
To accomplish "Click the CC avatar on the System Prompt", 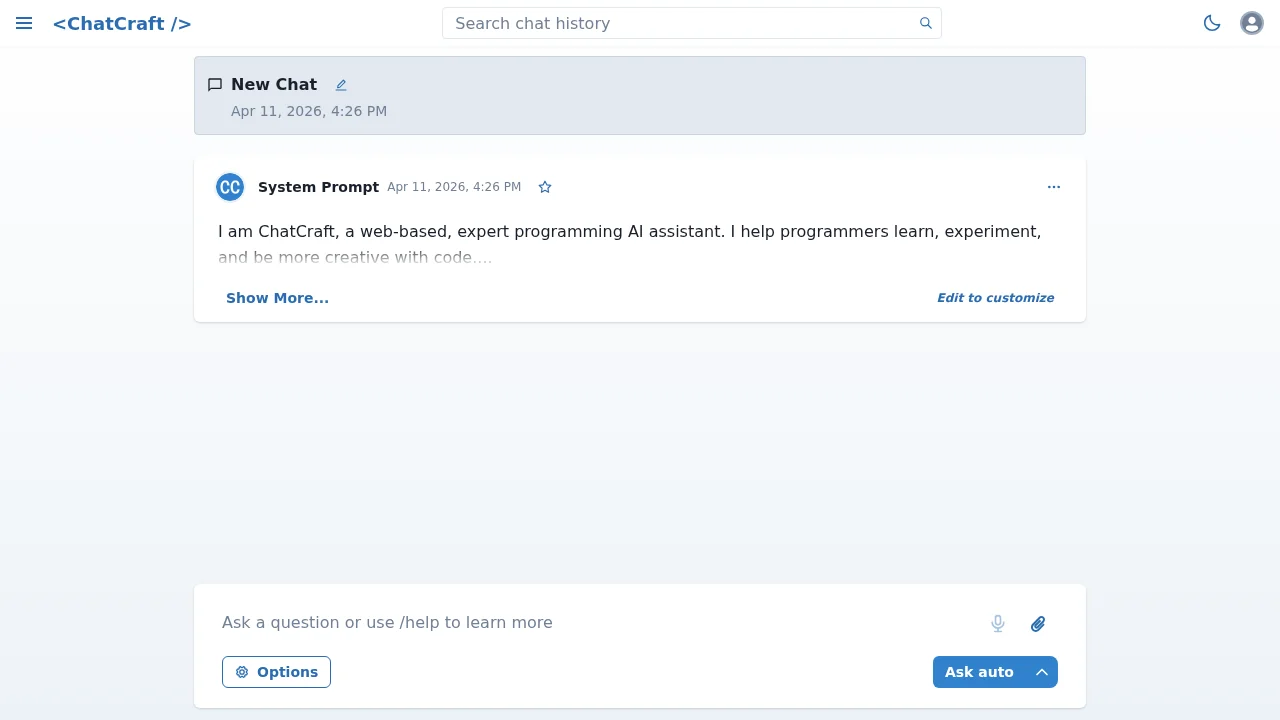I will [x=229, y=187].
